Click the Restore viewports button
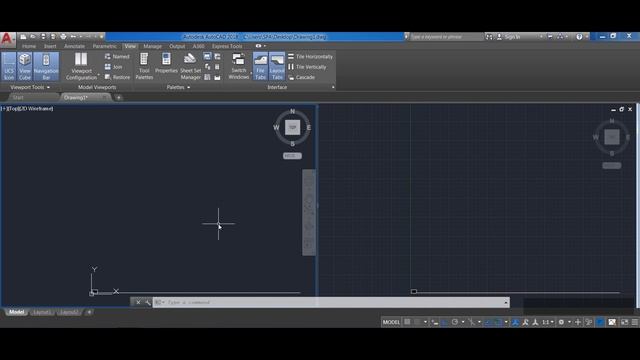 click(118, 77)
